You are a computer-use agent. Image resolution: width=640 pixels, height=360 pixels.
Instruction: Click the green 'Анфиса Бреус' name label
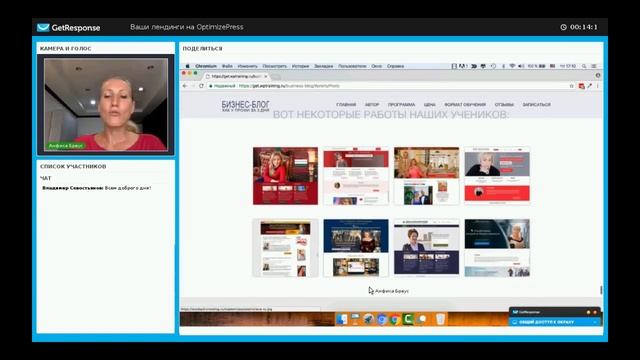66,146
